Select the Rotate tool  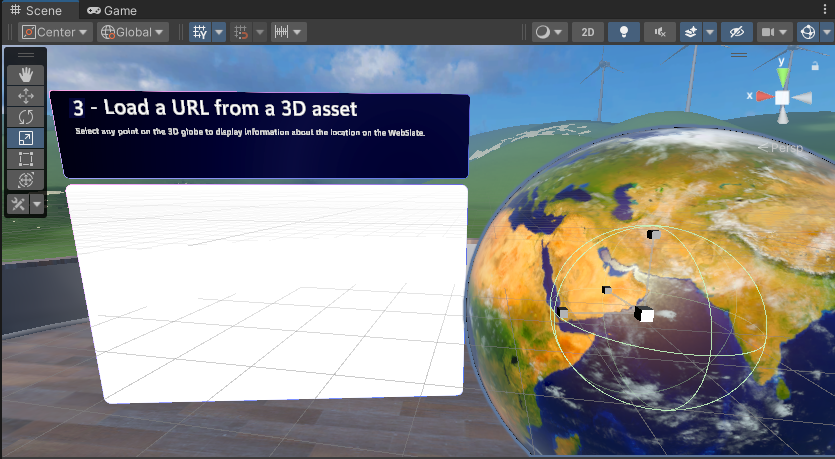(26, 117)
